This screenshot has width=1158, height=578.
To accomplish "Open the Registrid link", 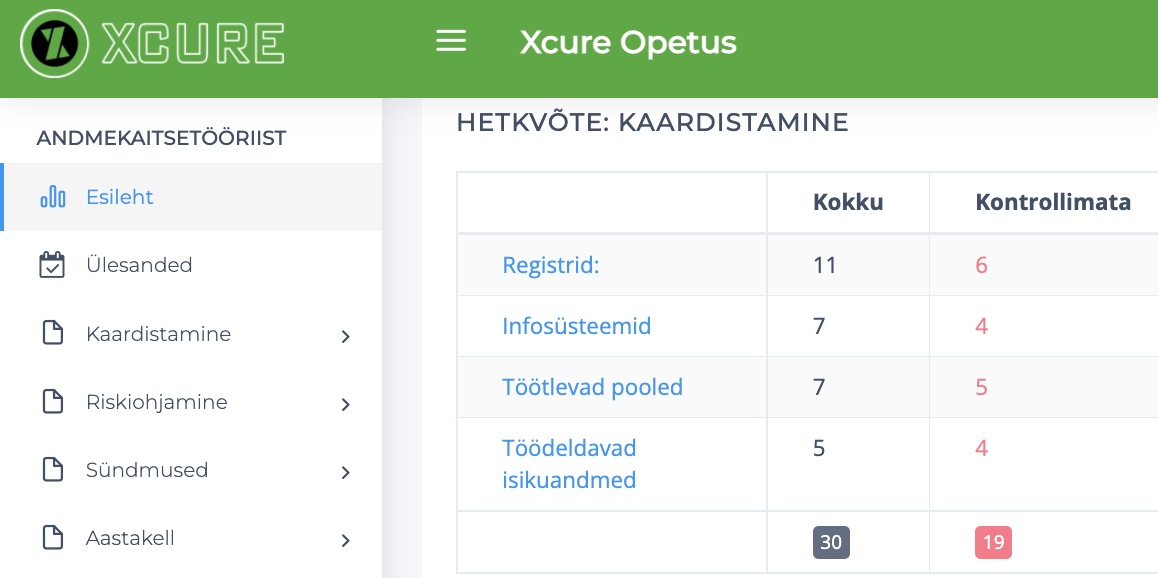I will coord(550,265).
